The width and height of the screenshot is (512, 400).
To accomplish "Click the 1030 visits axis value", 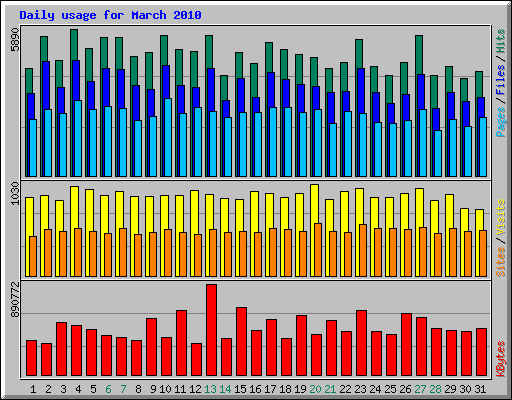I will (15, 193).
